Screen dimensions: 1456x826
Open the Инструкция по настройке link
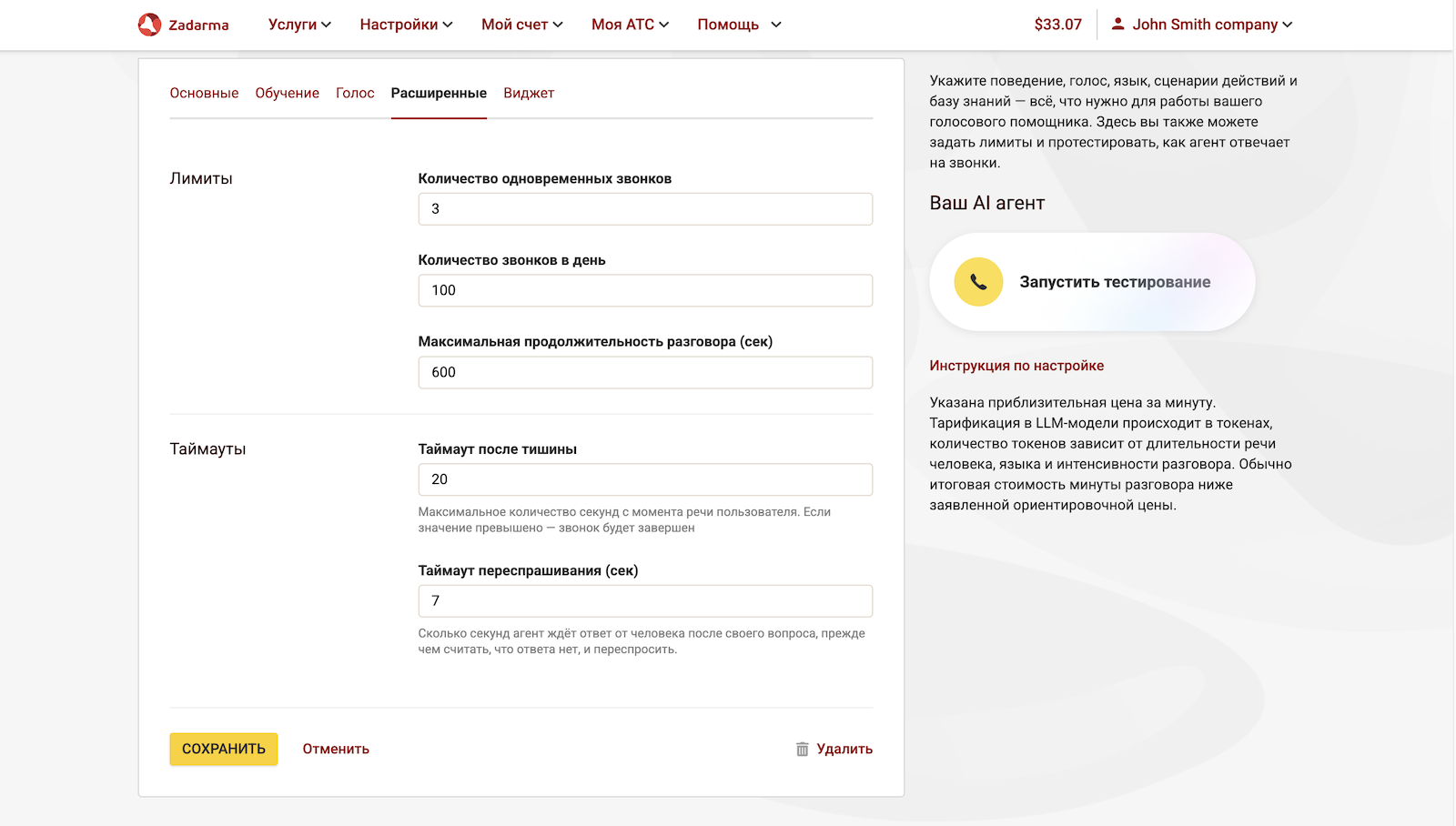pos(1016,366)
